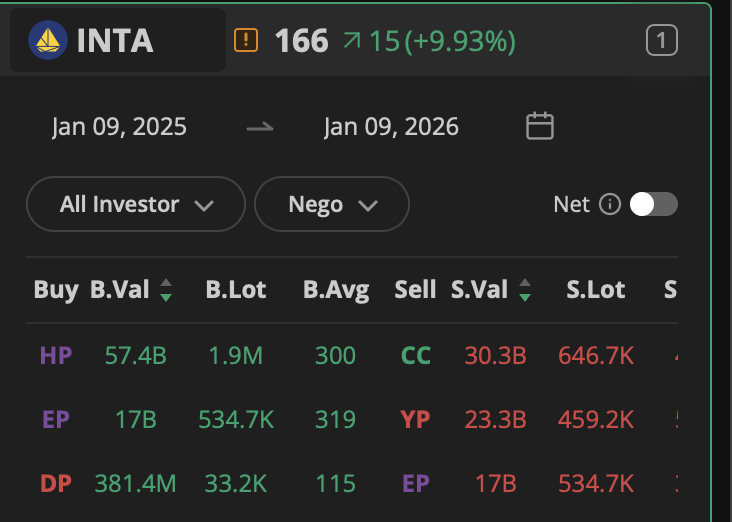Screen dimensions: 732x522
Task: Click the Net info circle icon
Action: tap(610, 204)
